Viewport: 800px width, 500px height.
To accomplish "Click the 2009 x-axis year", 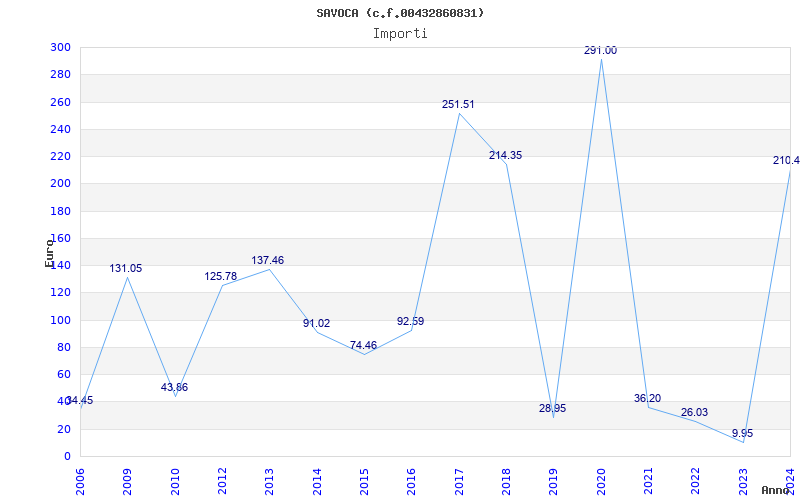I will [128, 482].
